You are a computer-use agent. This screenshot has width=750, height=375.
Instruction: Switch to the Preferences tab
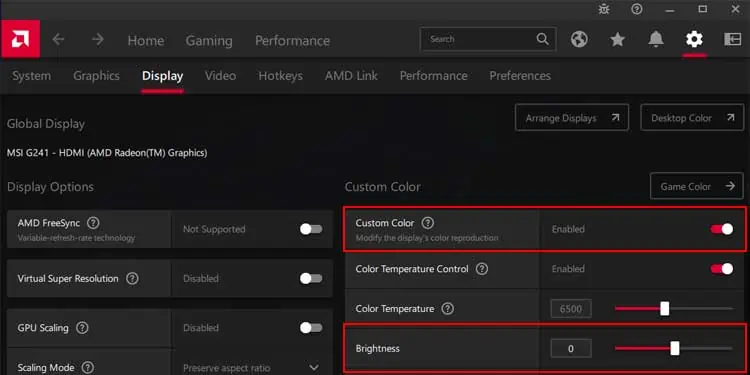tap(520, 76)
